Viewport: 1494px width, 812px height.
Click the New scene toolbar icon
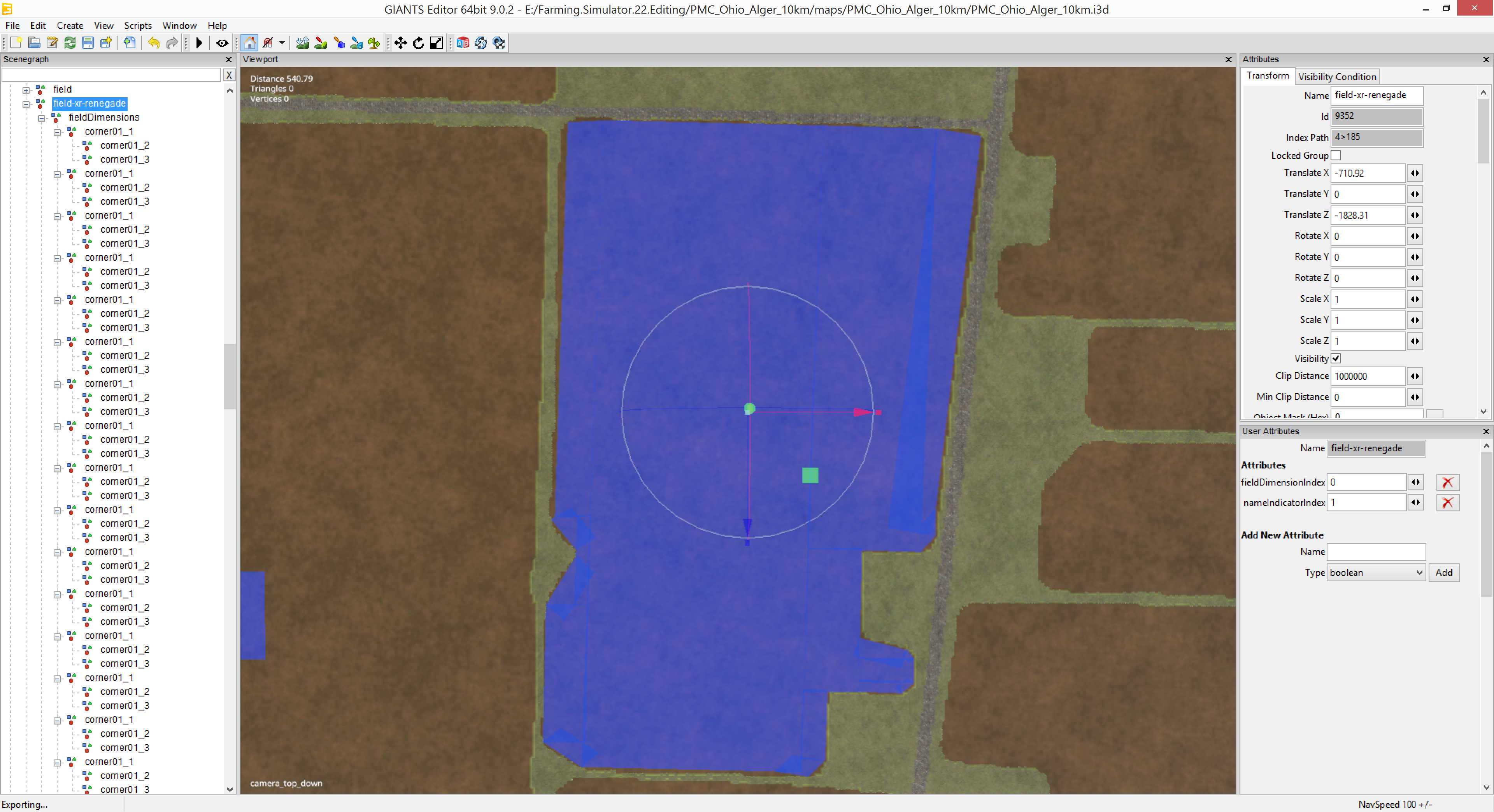click(x=16, y=43)
